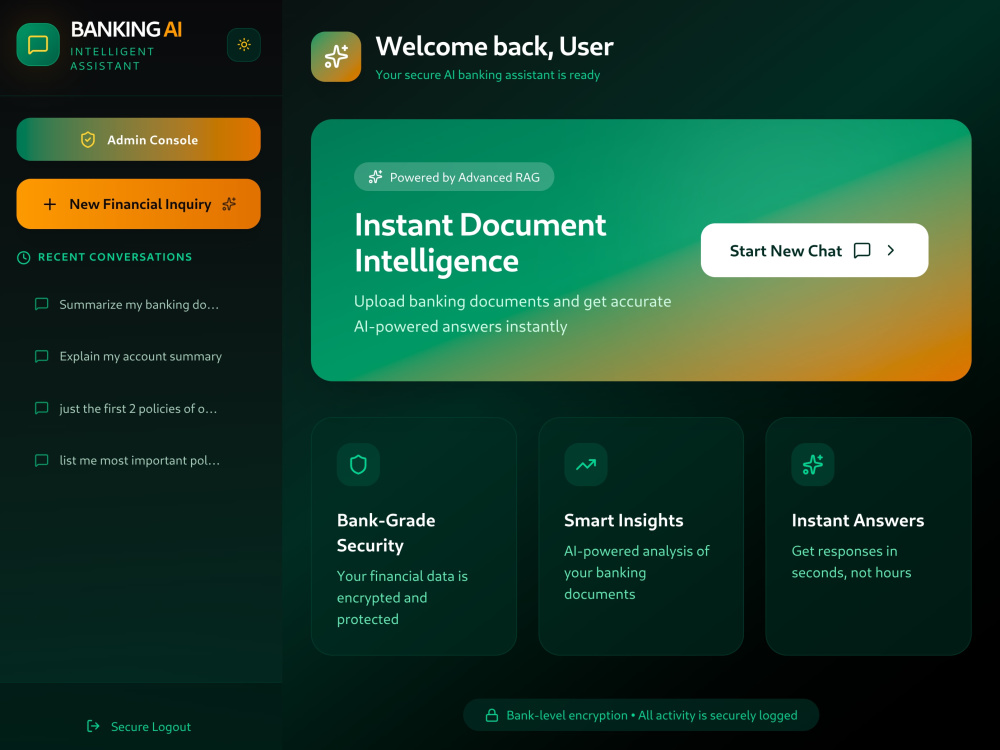Click chat icon beside 'list me most important pol…'
This screenshot has width=1000, height=750.
(41, 460)
